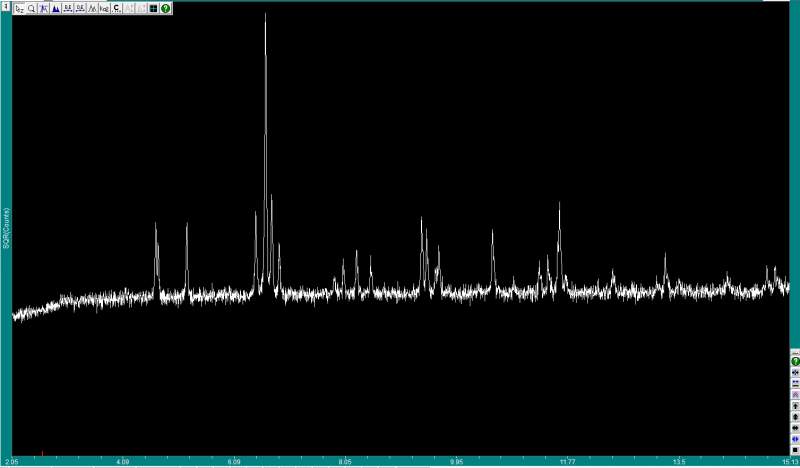Click the C toolbar icon
The image size is (800, 468).
point(116,9)
